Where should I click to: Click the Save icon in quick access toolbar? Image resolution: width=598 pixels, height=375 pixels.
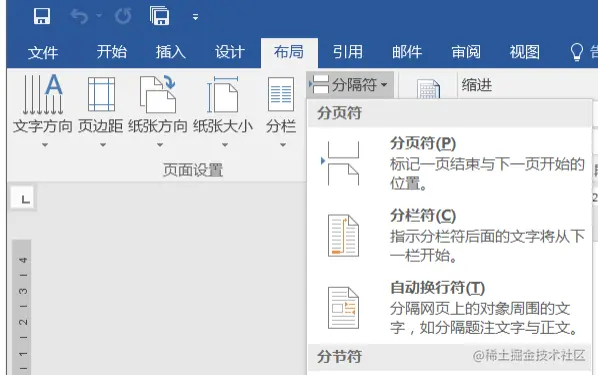pyautogui.click(x=42, y=16)
